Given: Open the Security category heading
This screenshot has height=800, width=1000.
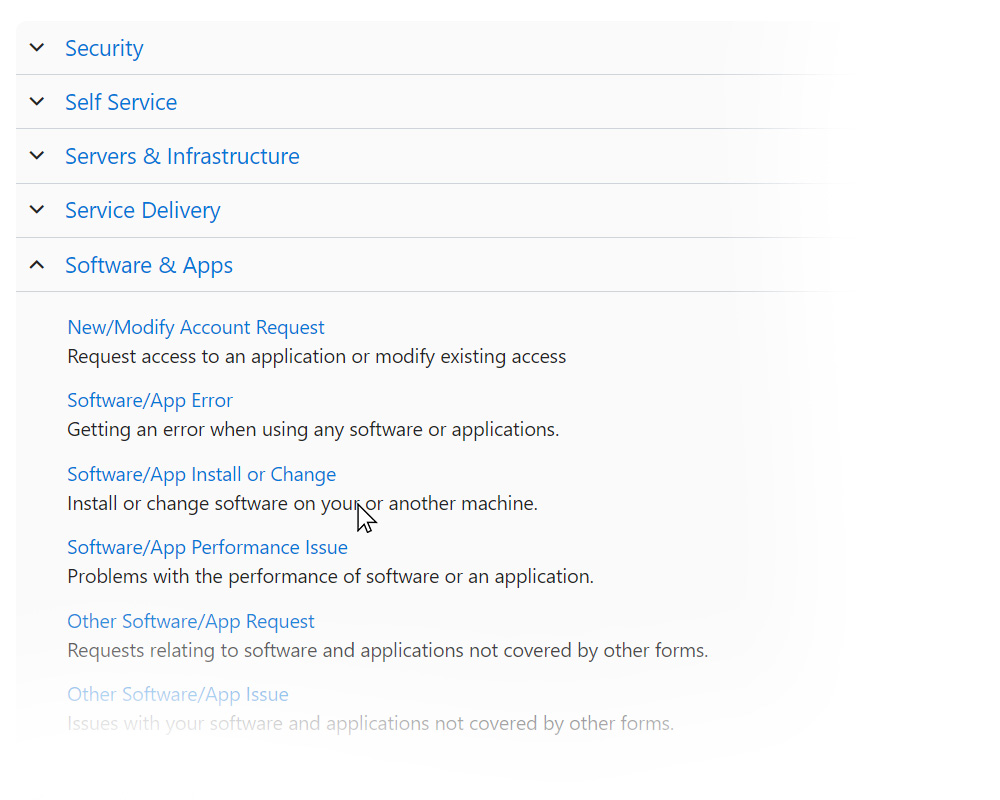Looking at the screenshot, I should click(104, 48).
